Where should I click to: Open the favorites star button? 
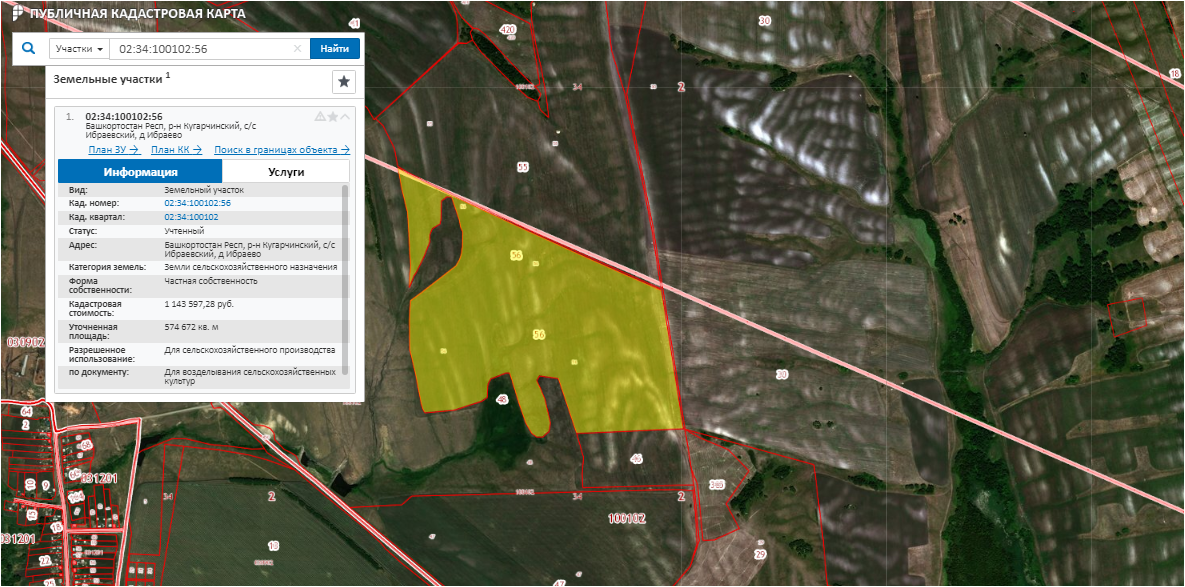tap(343, 82)
